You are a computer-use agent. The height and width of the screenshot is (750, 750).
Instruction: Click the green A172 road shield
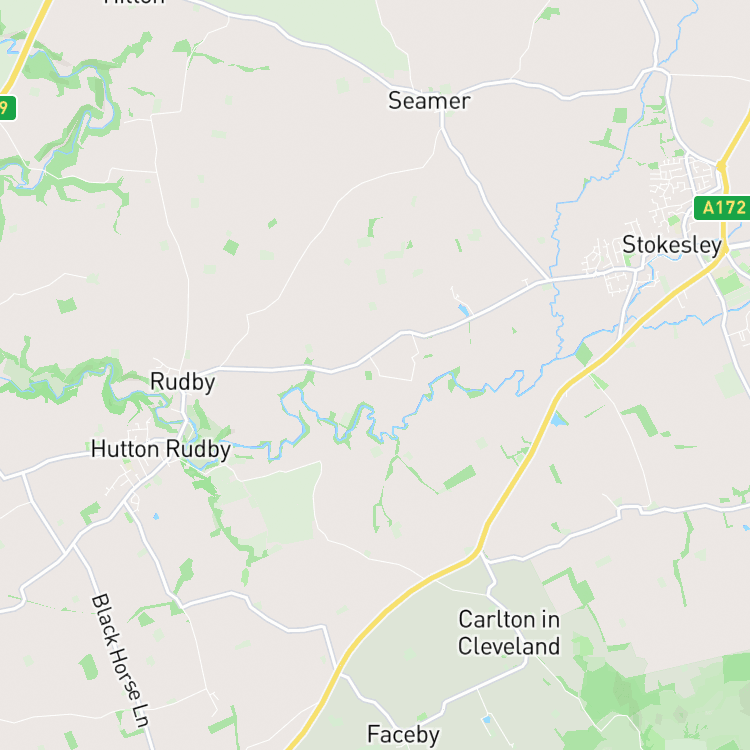click(x=722, y=208)
